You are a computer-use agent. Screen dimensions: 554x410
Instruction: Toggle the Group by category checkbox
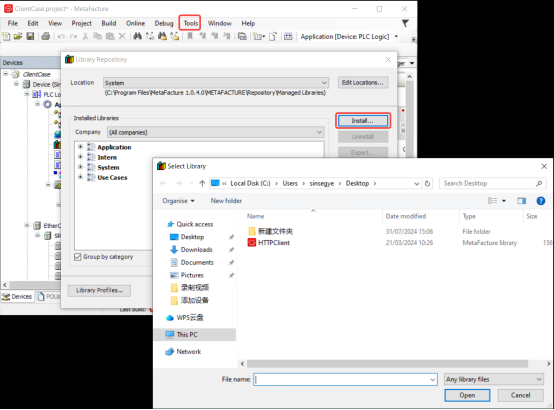coord(78,257)
